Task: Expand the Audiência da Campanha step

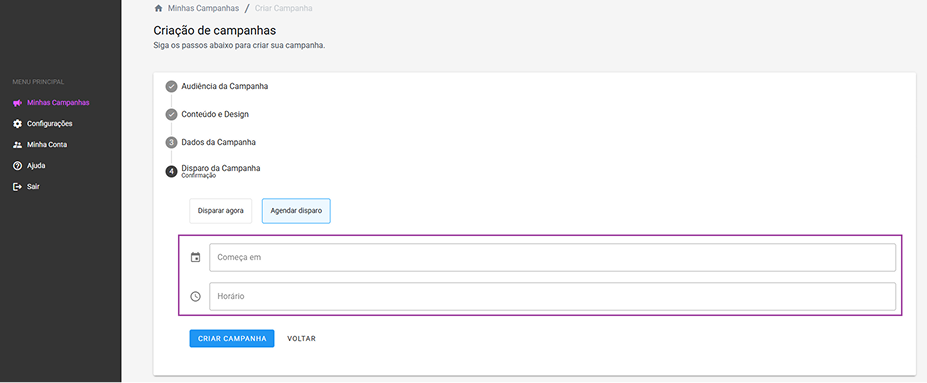Action: click(225, 86)
